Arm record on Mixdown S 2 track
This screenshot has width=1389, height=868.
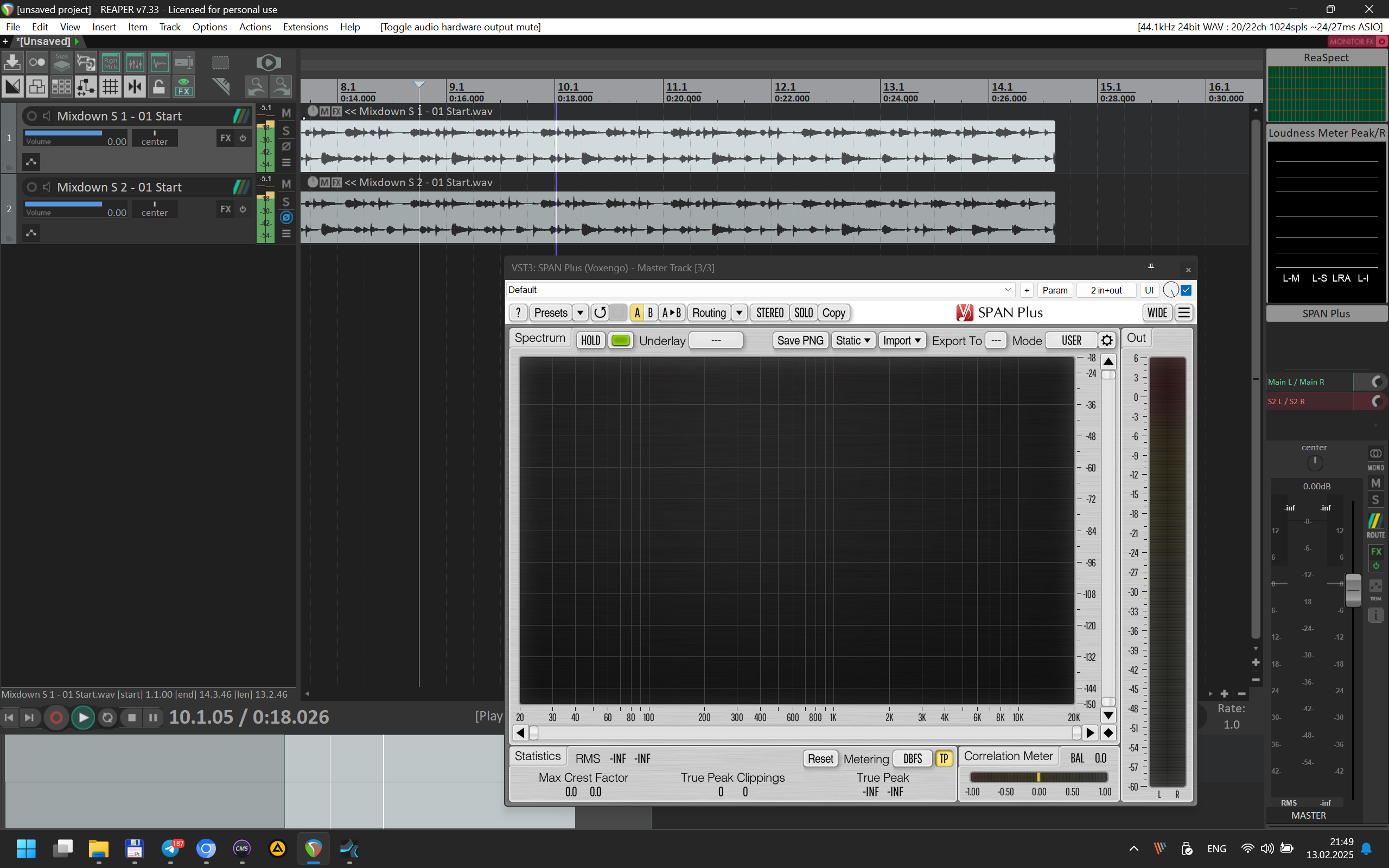[32, 187]
